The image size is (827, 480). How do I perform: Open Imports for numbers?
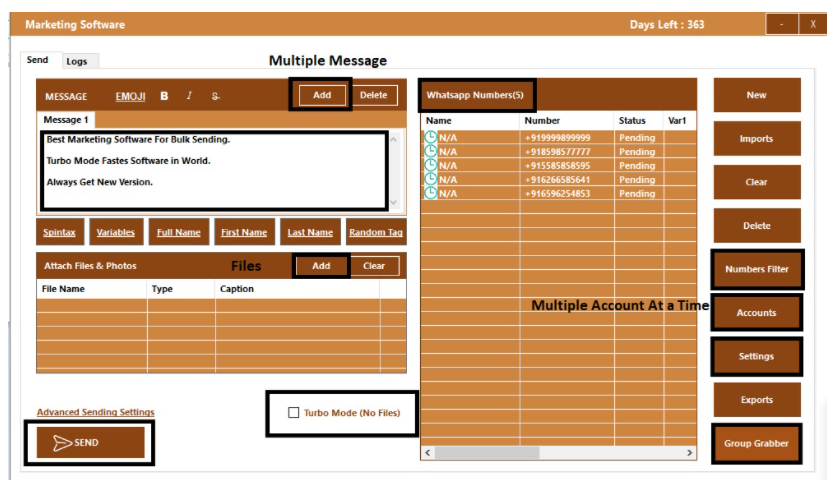tap(757, 139)
